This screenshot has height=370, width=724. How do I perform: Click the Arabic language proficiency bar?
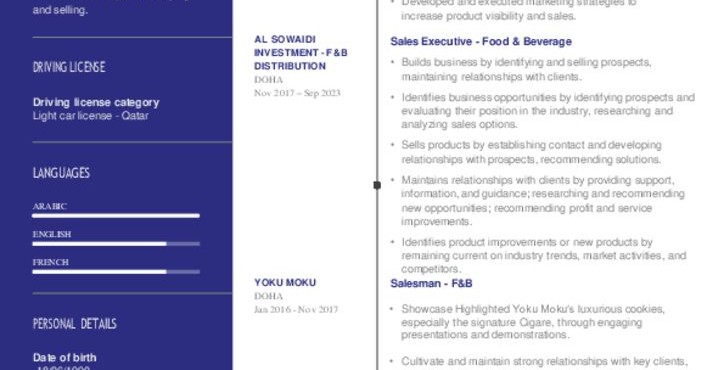(x=116, y=216)
